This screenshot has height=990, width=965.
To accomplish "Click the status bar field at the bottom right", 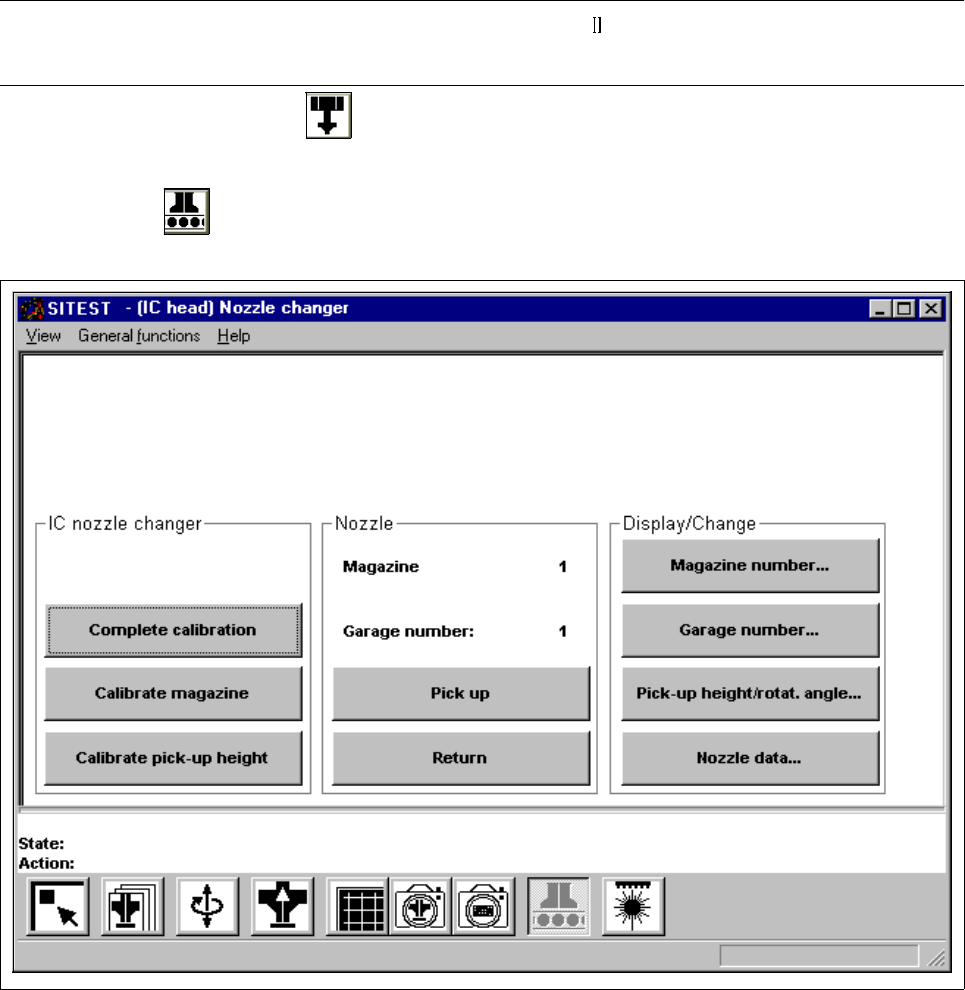I will (819, 955).
